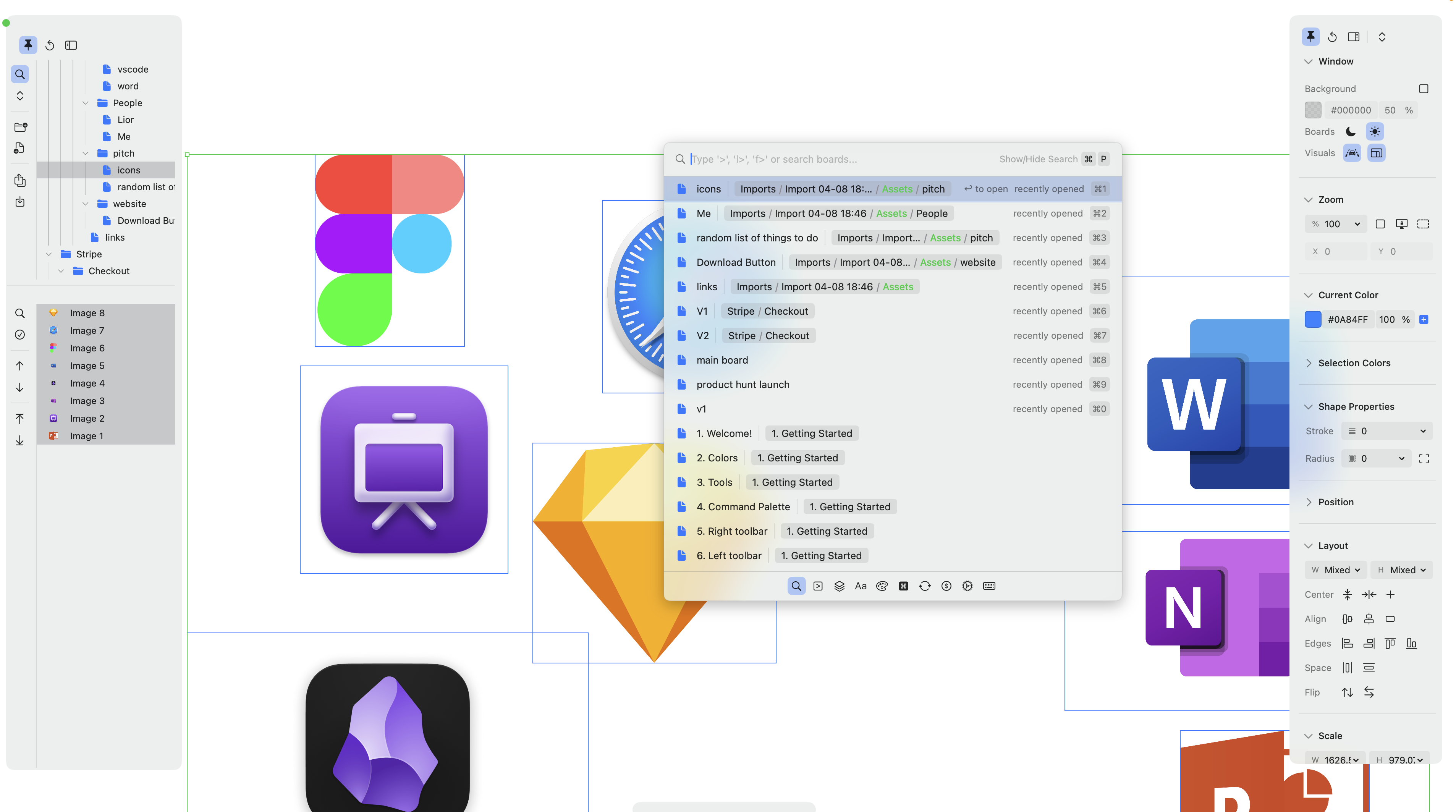Open the command-key shortcuts tab in the palette

point(903,586)
